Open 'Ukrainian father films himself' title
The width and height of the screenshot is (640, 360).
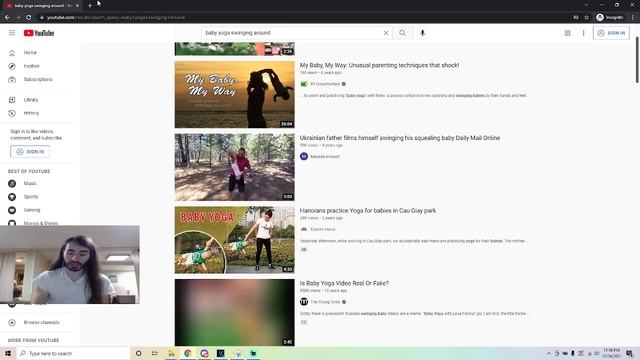click(x=400, y=138)
